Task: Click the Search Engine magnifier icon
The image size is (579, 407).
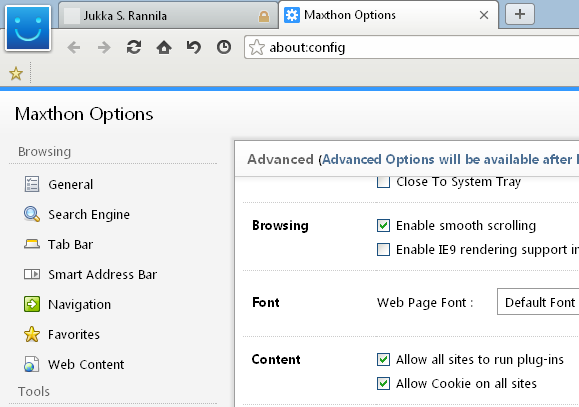Action: click(x=32, y=214)
